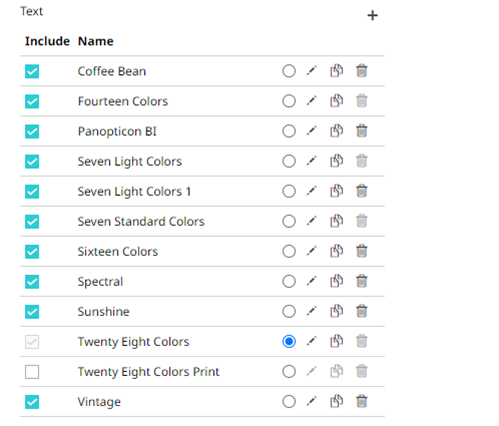Delete the Sunshine palette

362,311
